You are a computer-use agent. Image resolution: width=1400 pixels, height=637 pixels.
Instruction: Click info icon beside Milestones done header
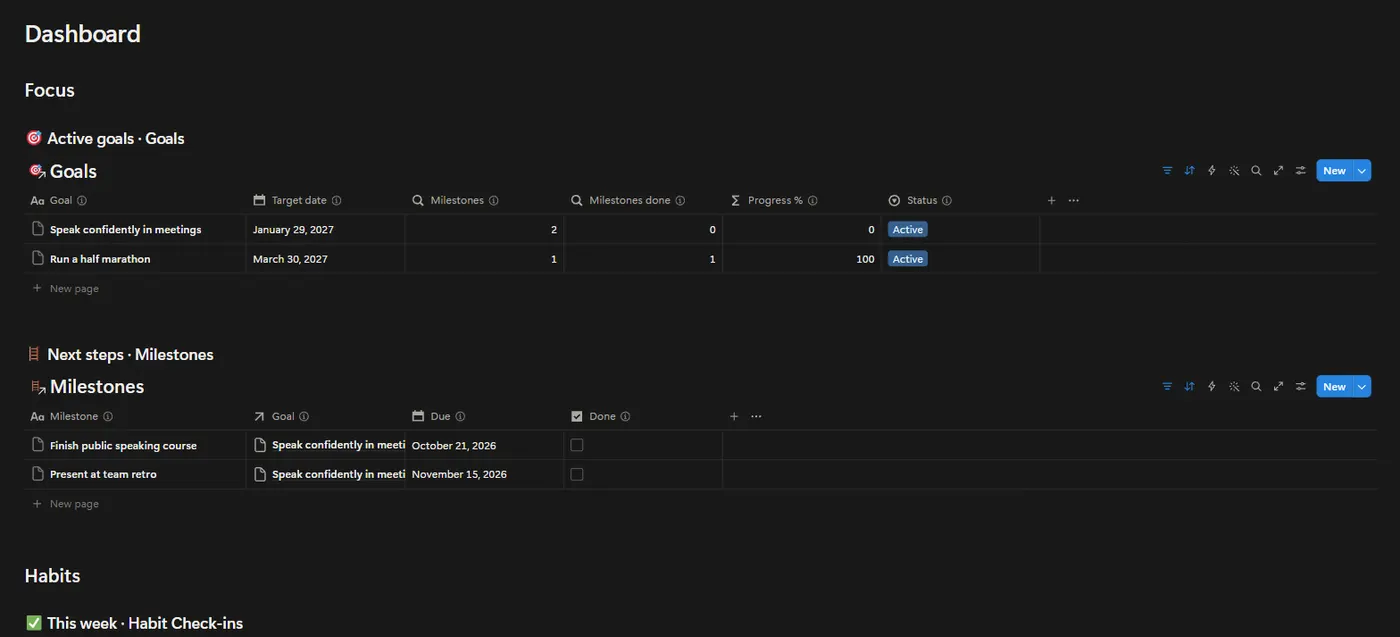(680, 201)
